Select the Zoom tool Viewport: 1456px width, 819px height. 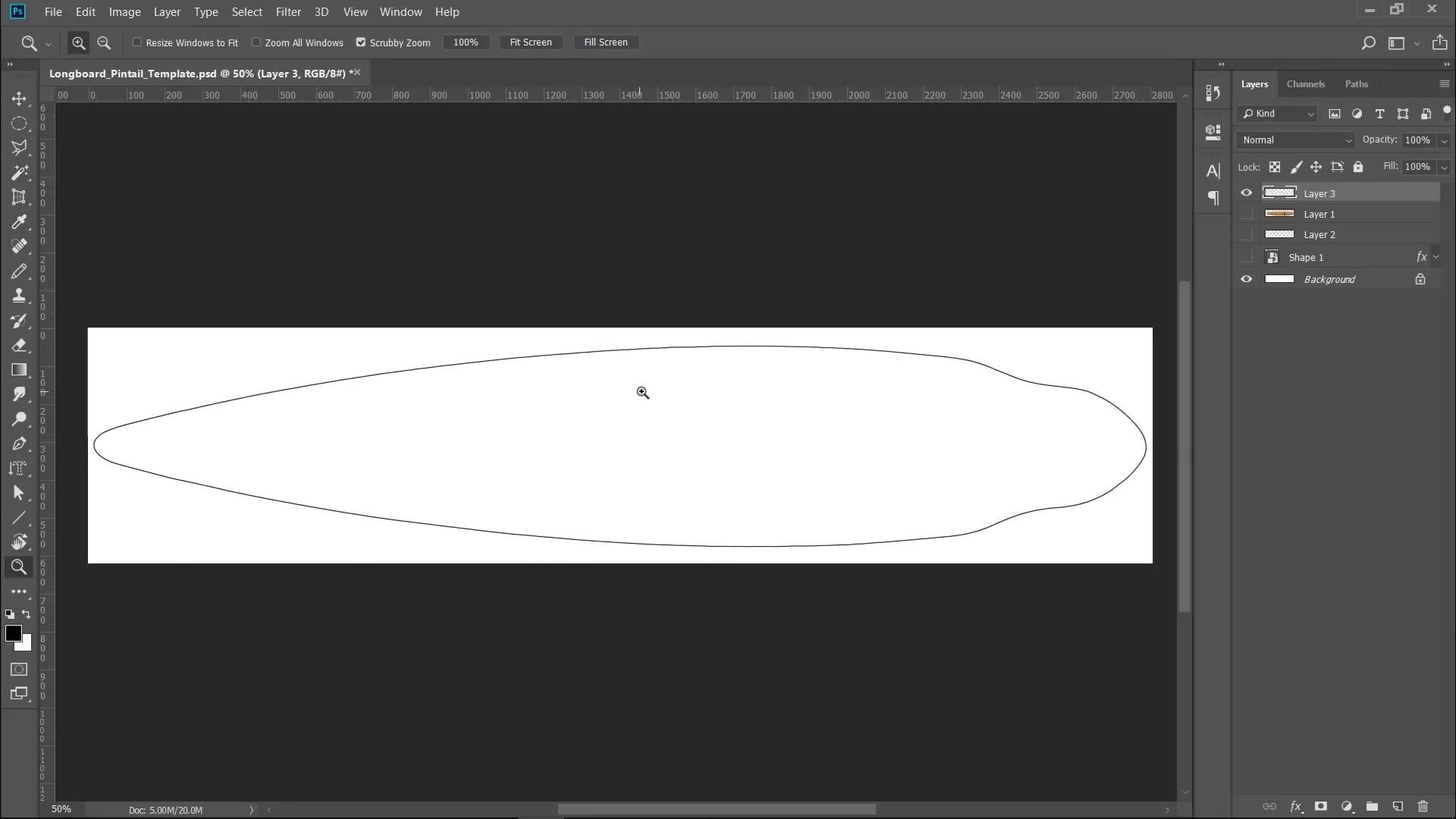(19, 566)
